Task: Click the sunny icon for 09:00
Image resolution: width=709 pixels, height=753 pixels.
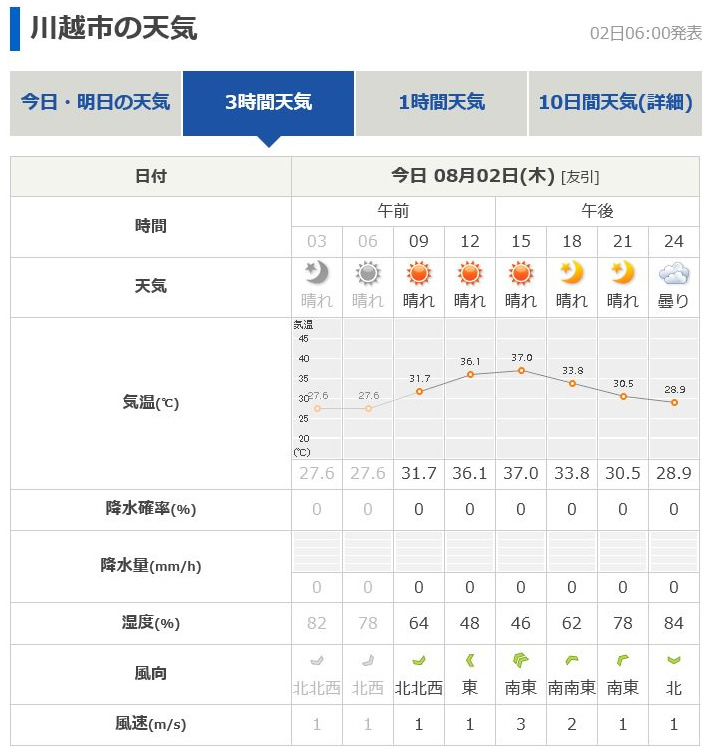Action: [419, 273]
